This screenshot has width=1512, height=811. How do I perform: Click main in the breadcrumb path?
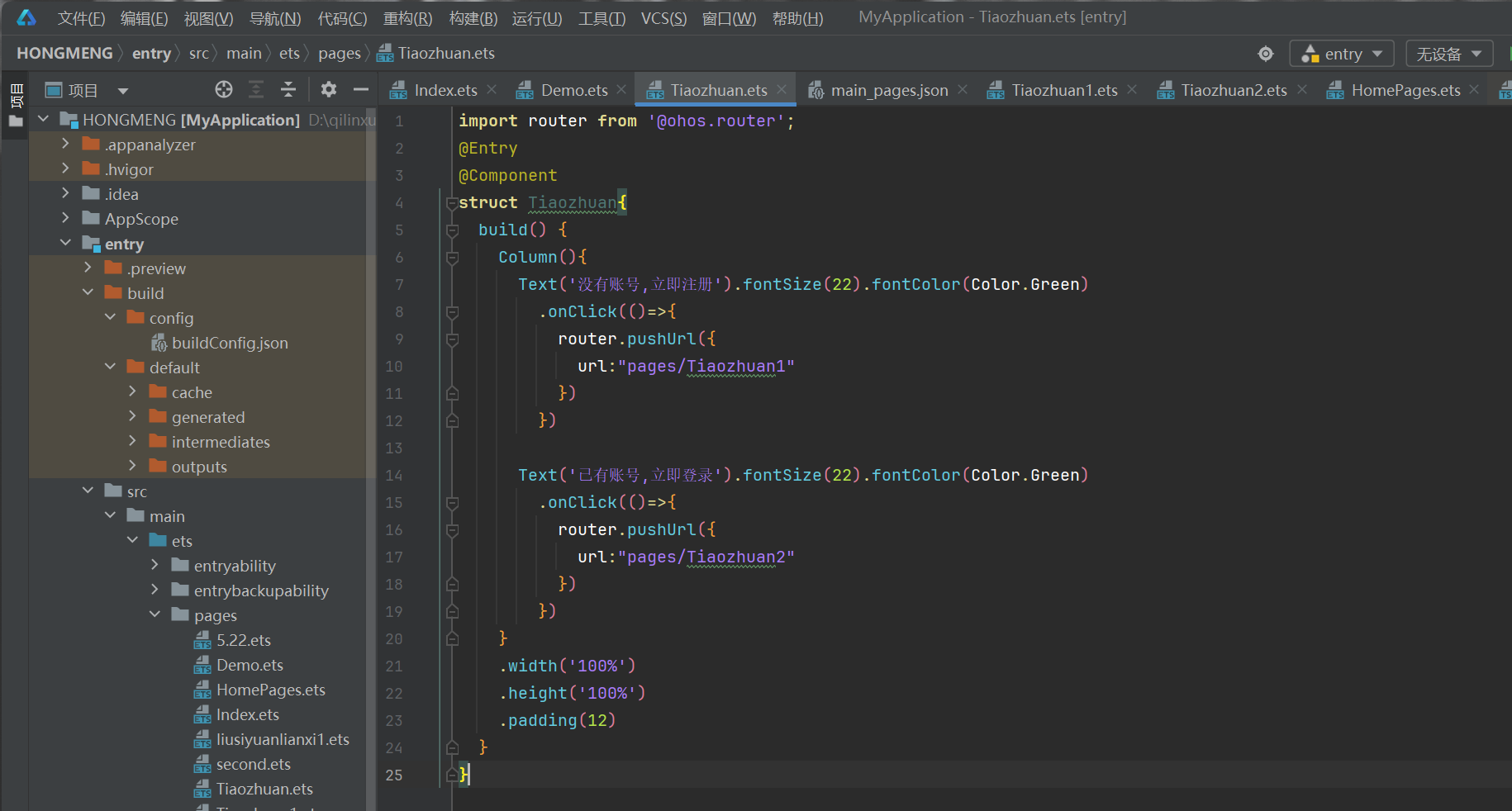tap(244, 54)
